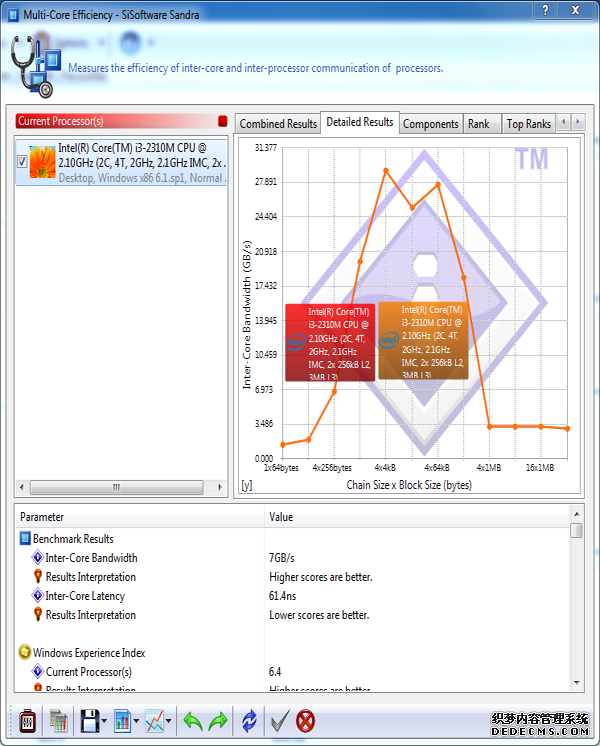Click the results list scroll down arrow

coord(576,683)
